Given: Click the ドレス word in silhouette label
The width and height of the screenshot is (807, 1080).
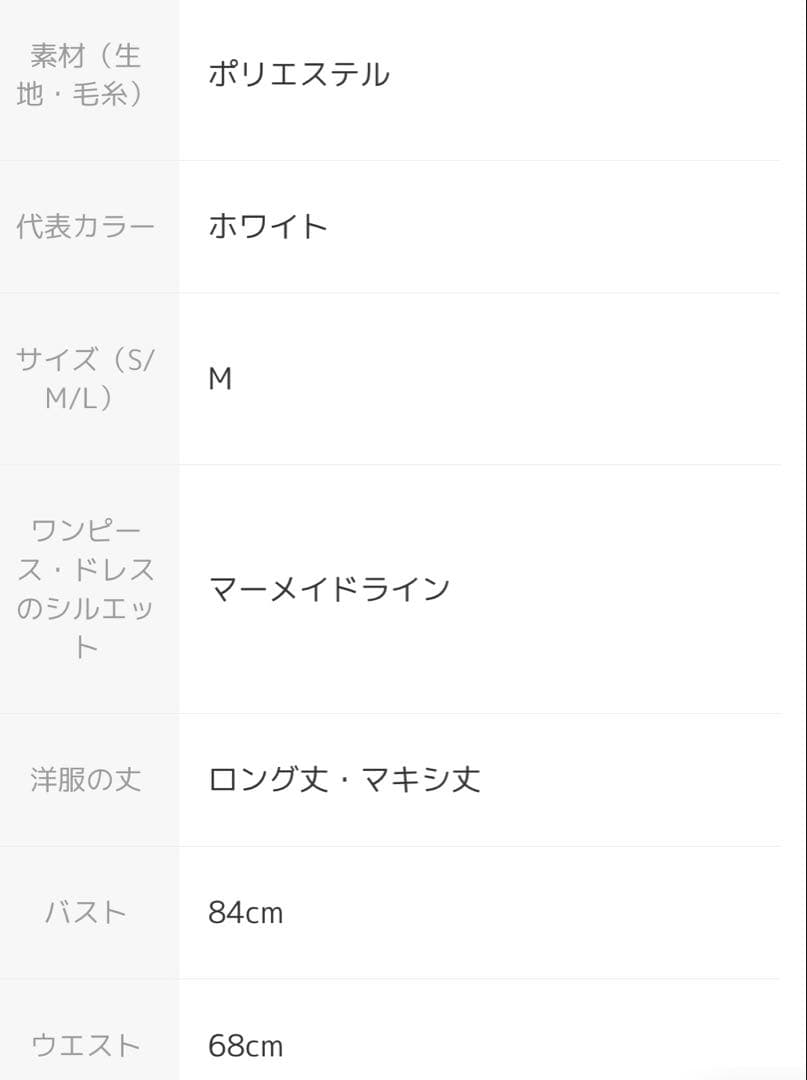Looking at the screenshot, I should click(114, 569).
